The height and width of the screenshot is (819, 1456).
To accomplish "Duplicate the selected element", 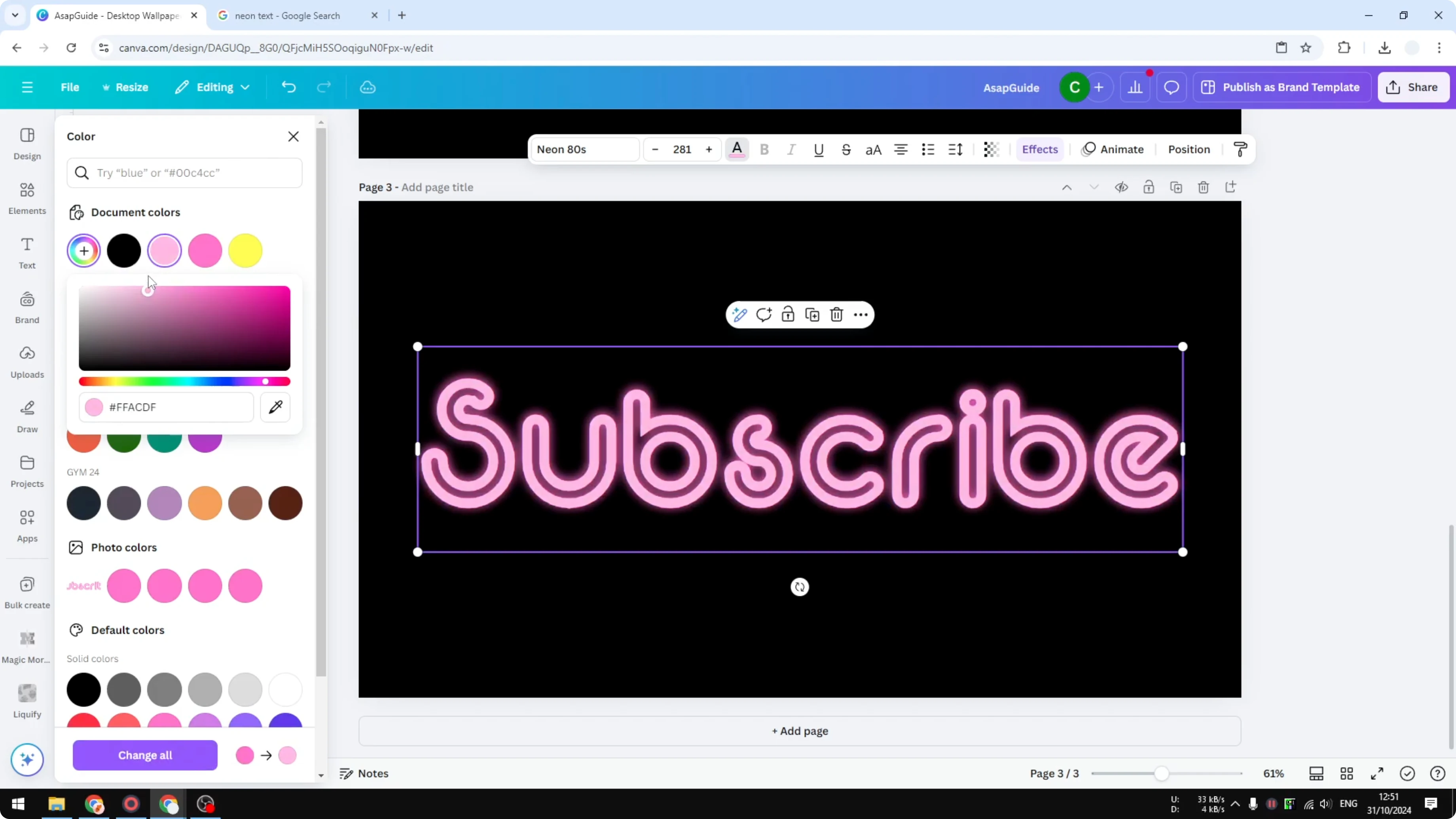I will 812,315.
